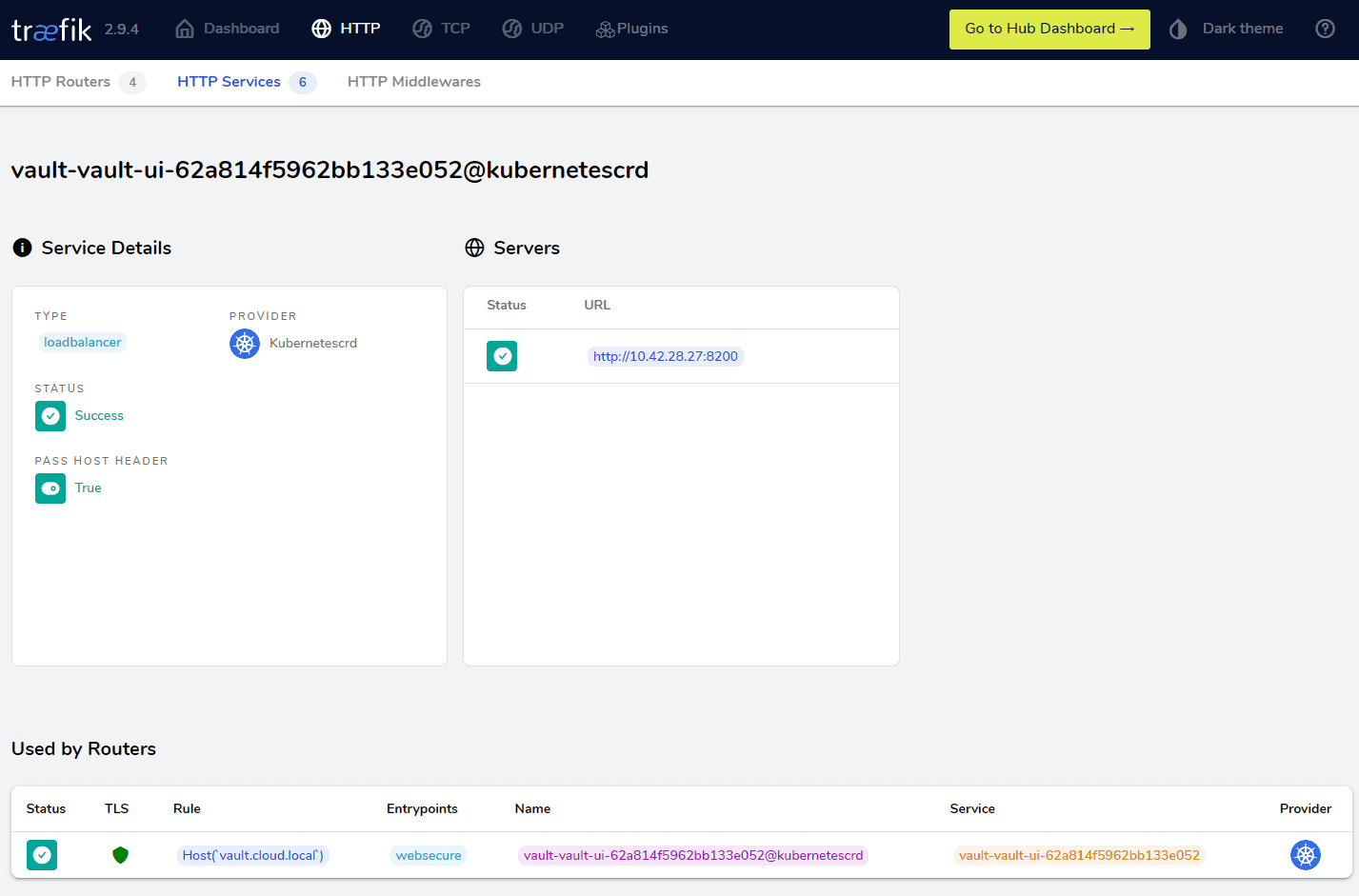Open the Plugins menu item

click(632, 29)
